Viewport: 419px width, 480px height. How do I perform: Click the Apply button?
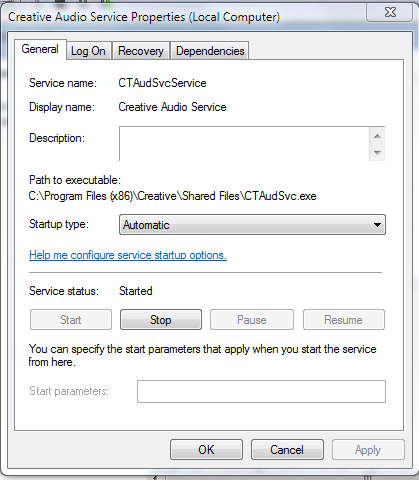(x=368, y=450)
